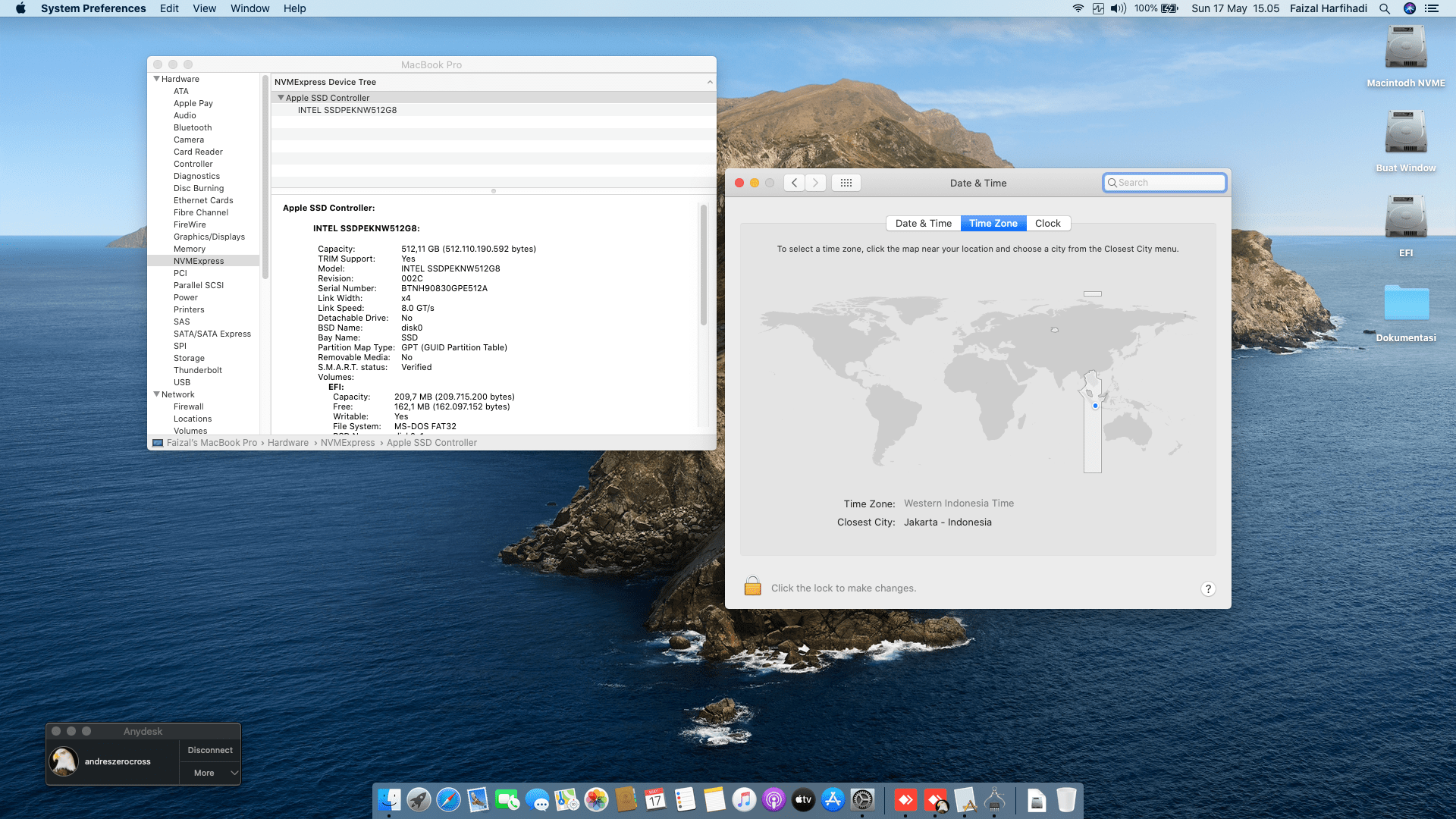Collapse the Network section in the sidebar
The height and width of the screenshot is (819, 1456).
156,394
